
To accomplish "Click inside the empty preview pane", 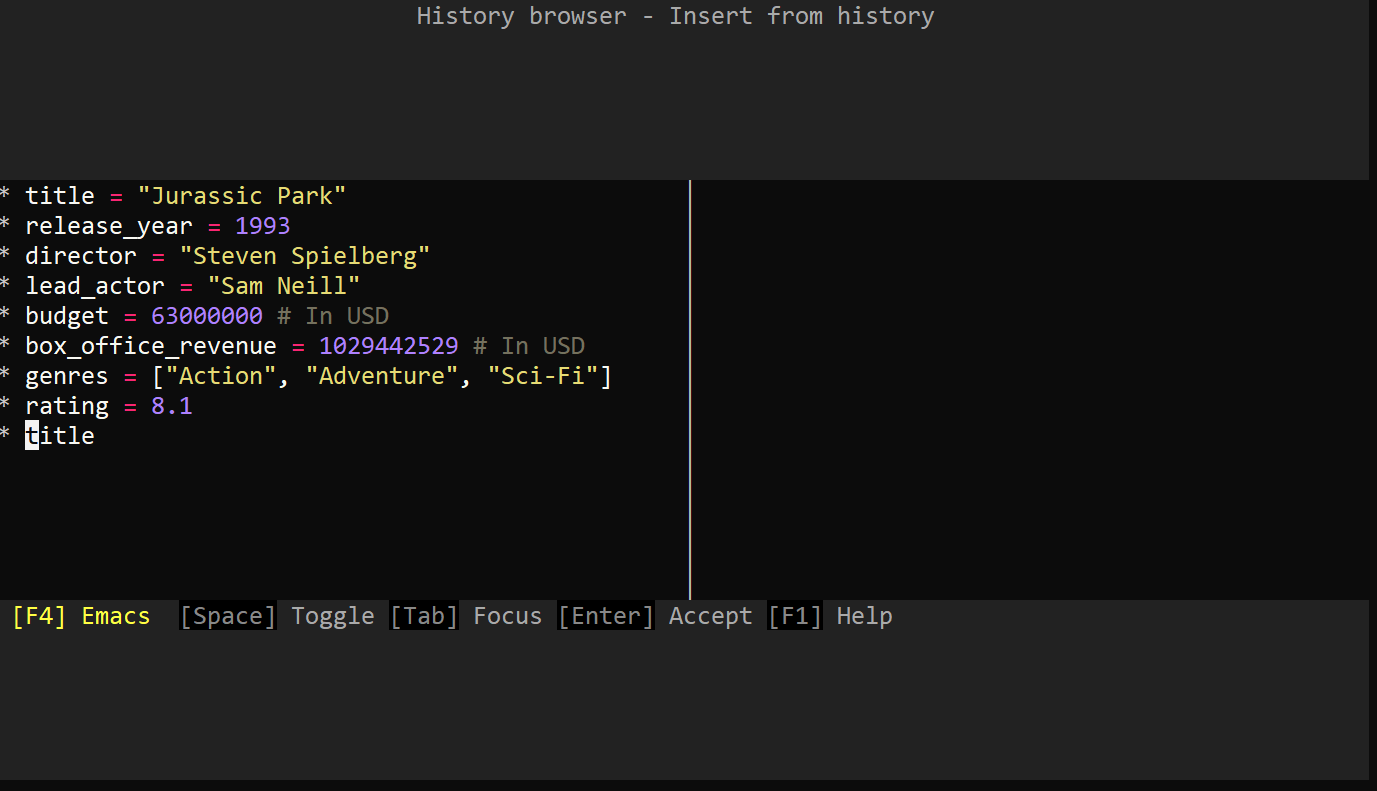I will click(x=1030, y=390).
